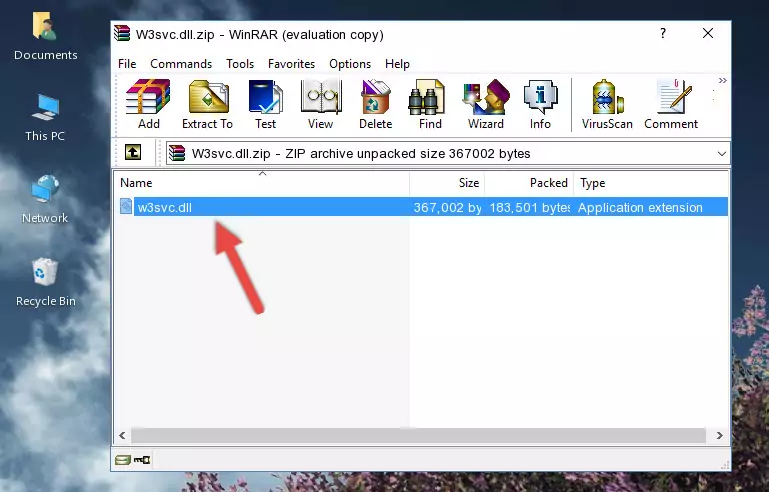Show archive Info
The width and height of the screenshot is (769, 492).
(540, 104)
